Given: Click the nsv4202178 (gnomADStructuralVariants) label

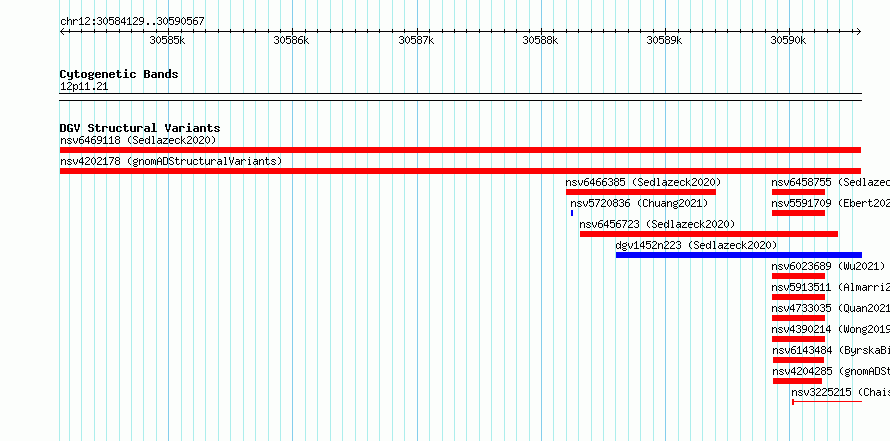Looking at the screenshot, I should point(171,161).
